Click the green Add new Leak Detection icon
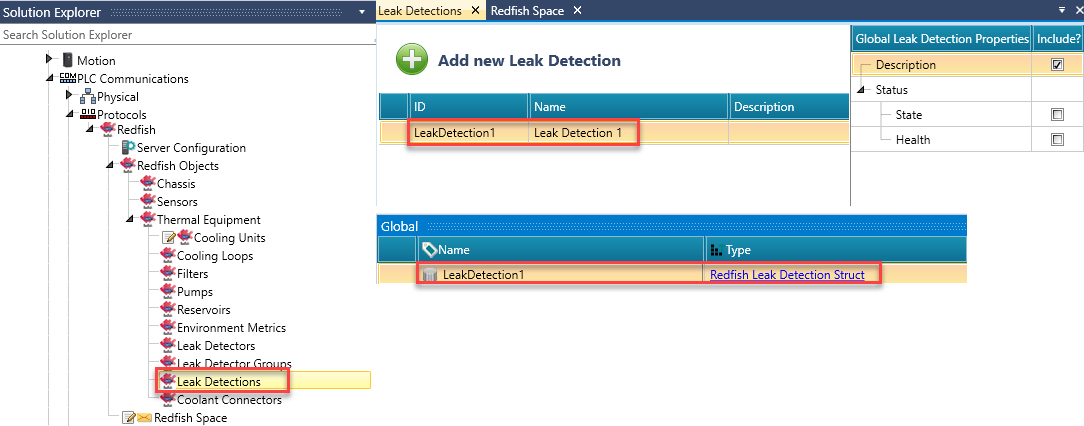This screenshot has height=426, width=1084. tap(411, 59)
